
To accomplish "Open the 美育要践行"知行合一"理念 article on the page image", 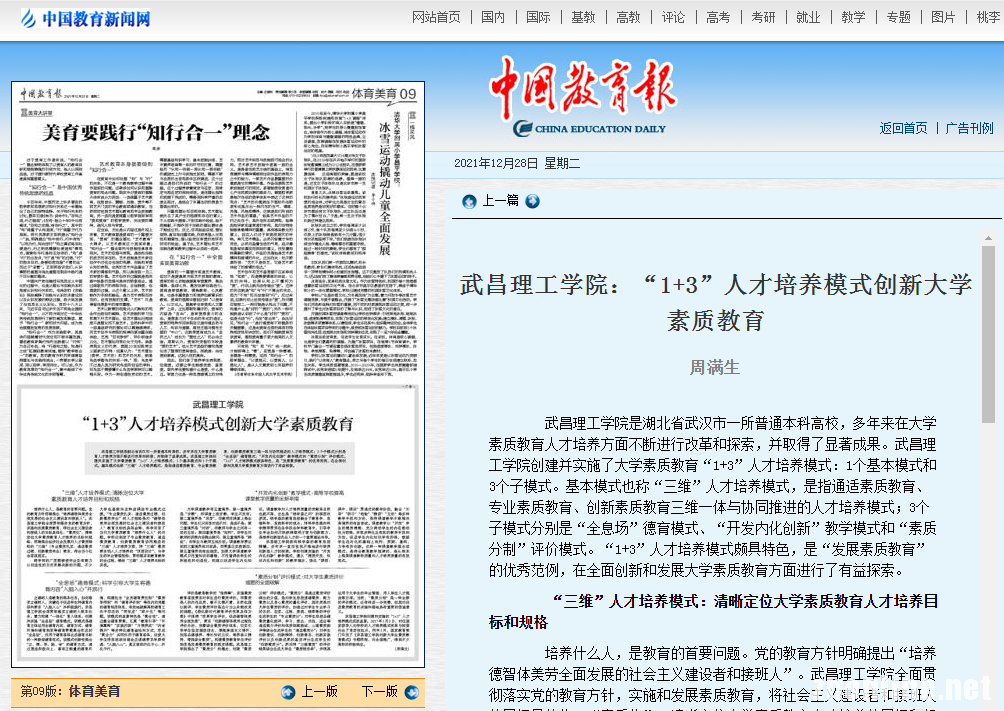I will point(156,133).
